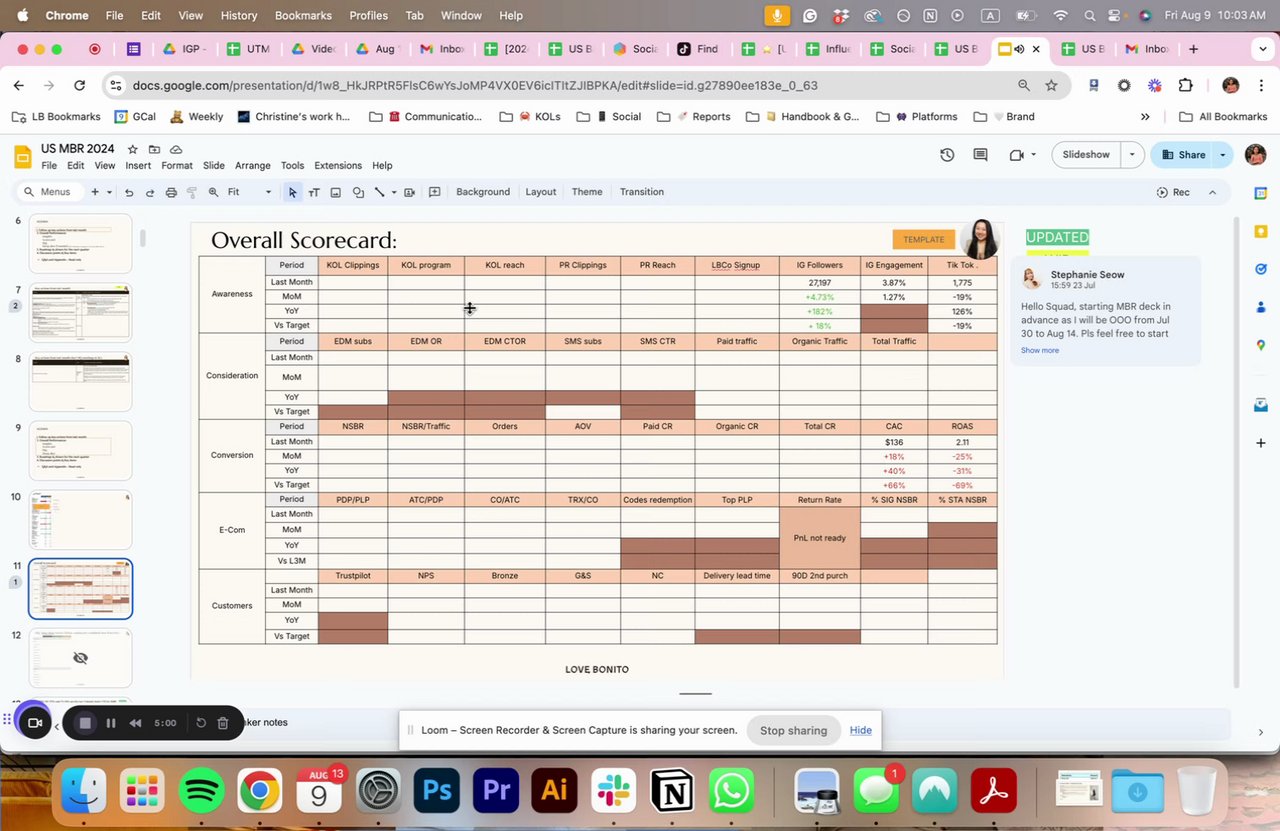
Task: Open Google Keep side panel icon
Action: (x=1261, y=231)
